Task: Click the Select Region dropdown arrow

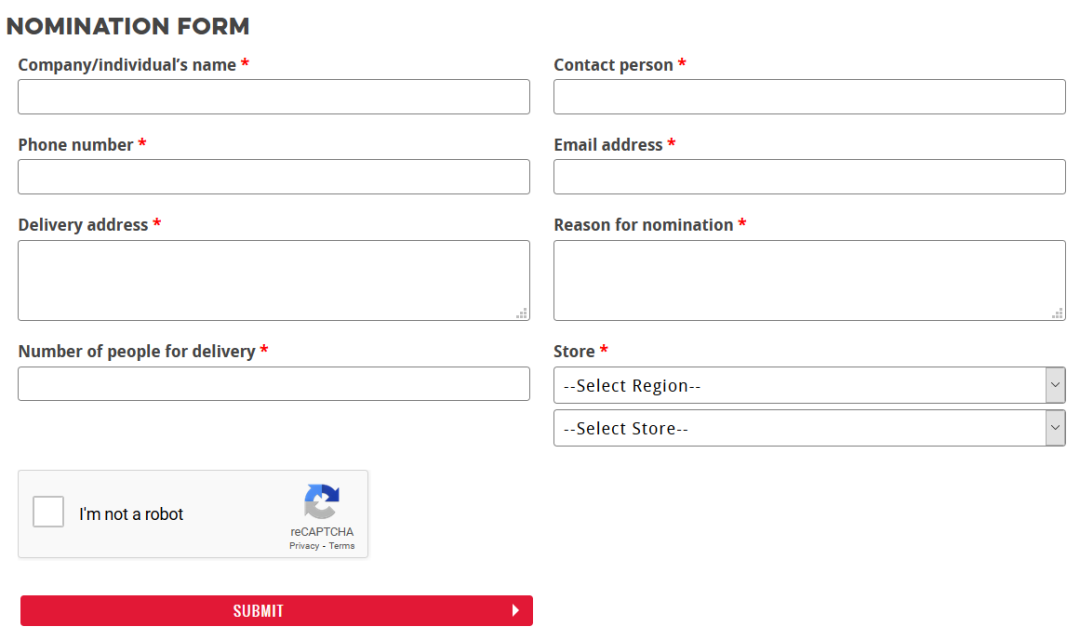Action: [1055, 385]
